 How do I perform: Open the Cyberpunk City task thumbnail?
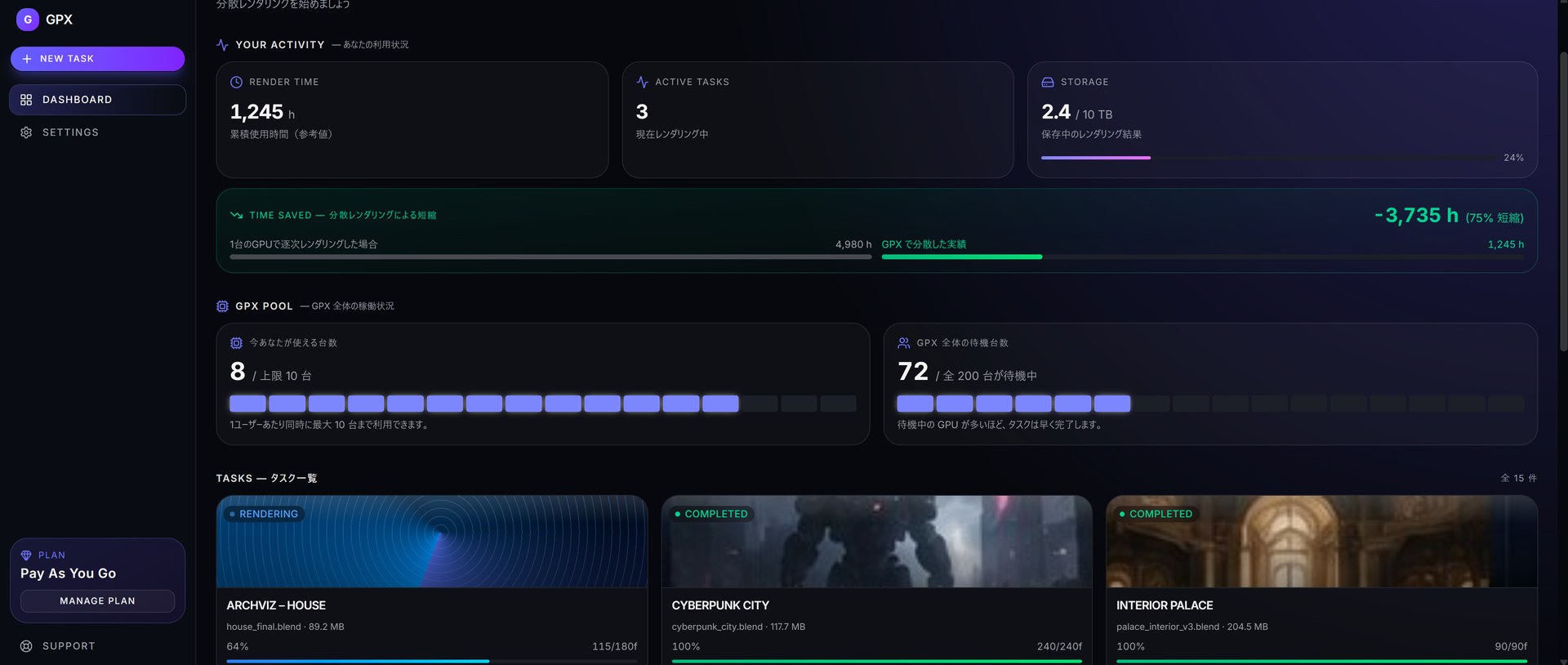pyautogui.click(x=876, y=542)
